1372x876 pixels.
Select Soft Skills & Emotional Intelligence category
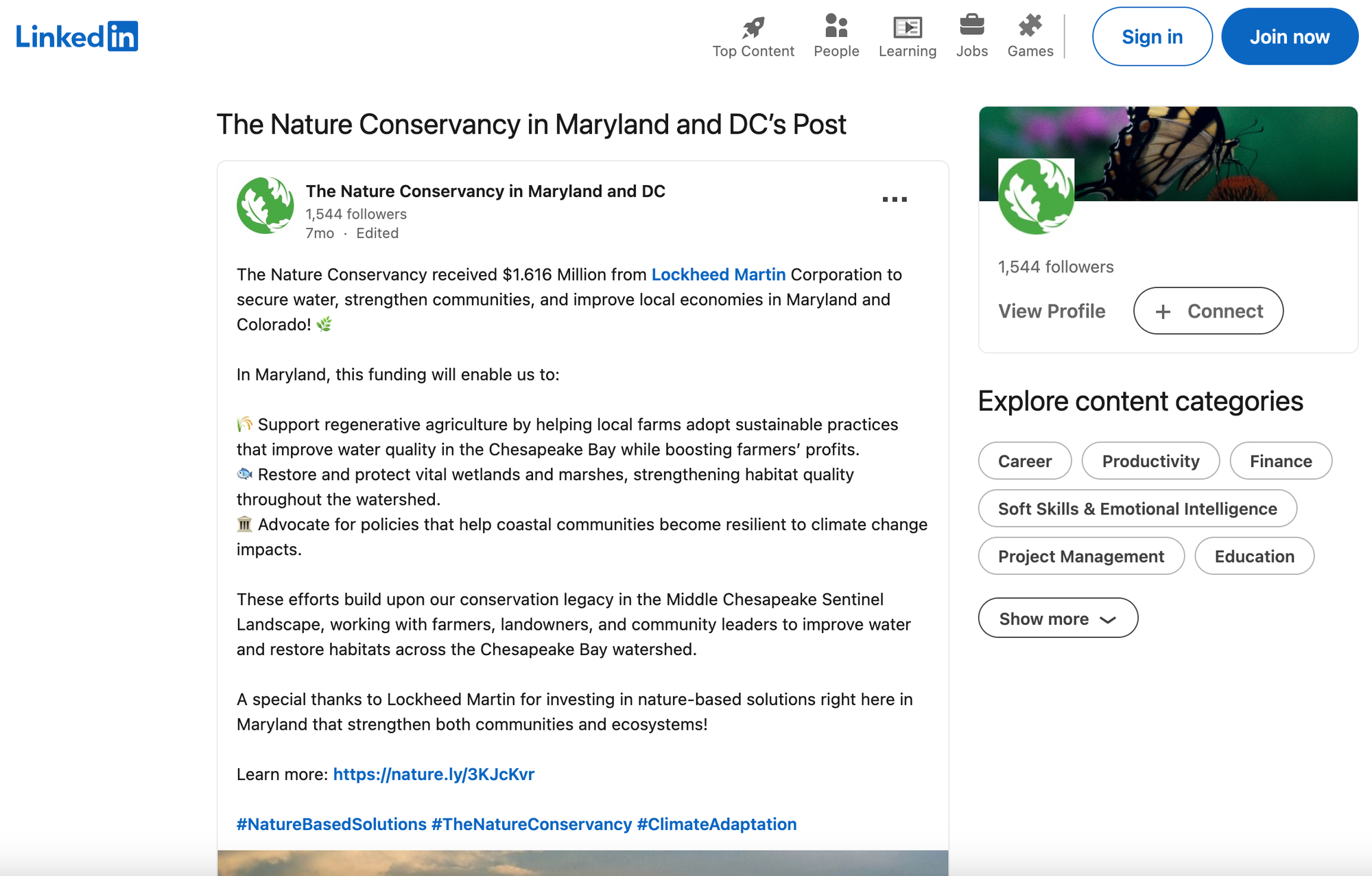pyautogui.click(x=1137, y=508)
